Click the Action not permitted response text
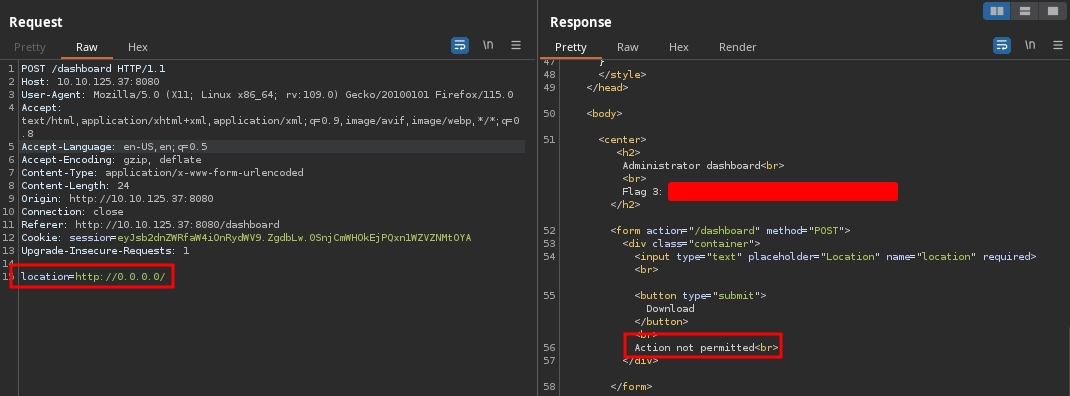The width and height of the screenshot is (1070, 396). 693,348
